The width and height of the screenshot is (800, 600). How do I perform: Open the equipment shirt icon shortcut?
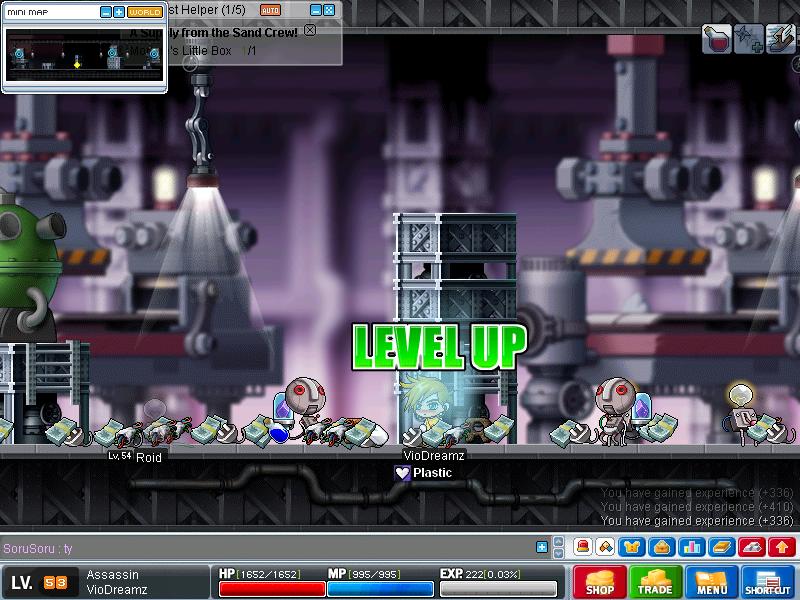(633, 547)
